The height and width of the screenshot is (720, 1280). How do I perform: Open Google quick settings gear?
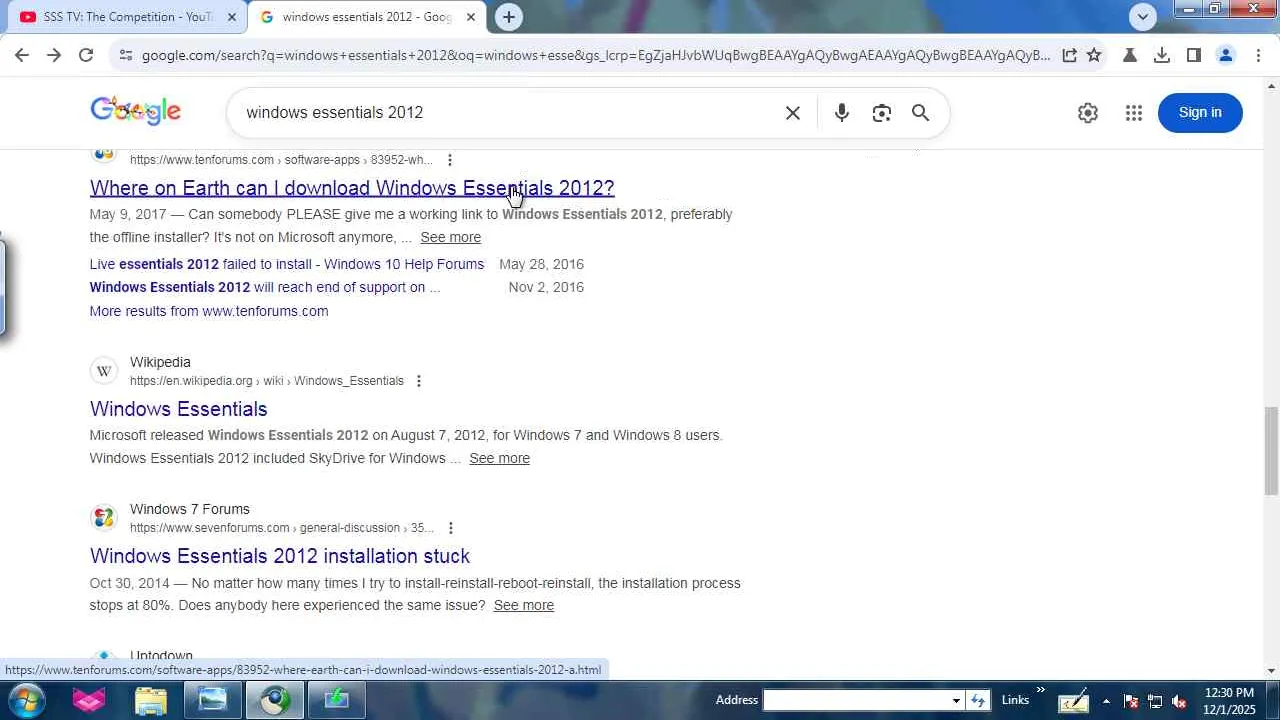tap(1088, 113)
